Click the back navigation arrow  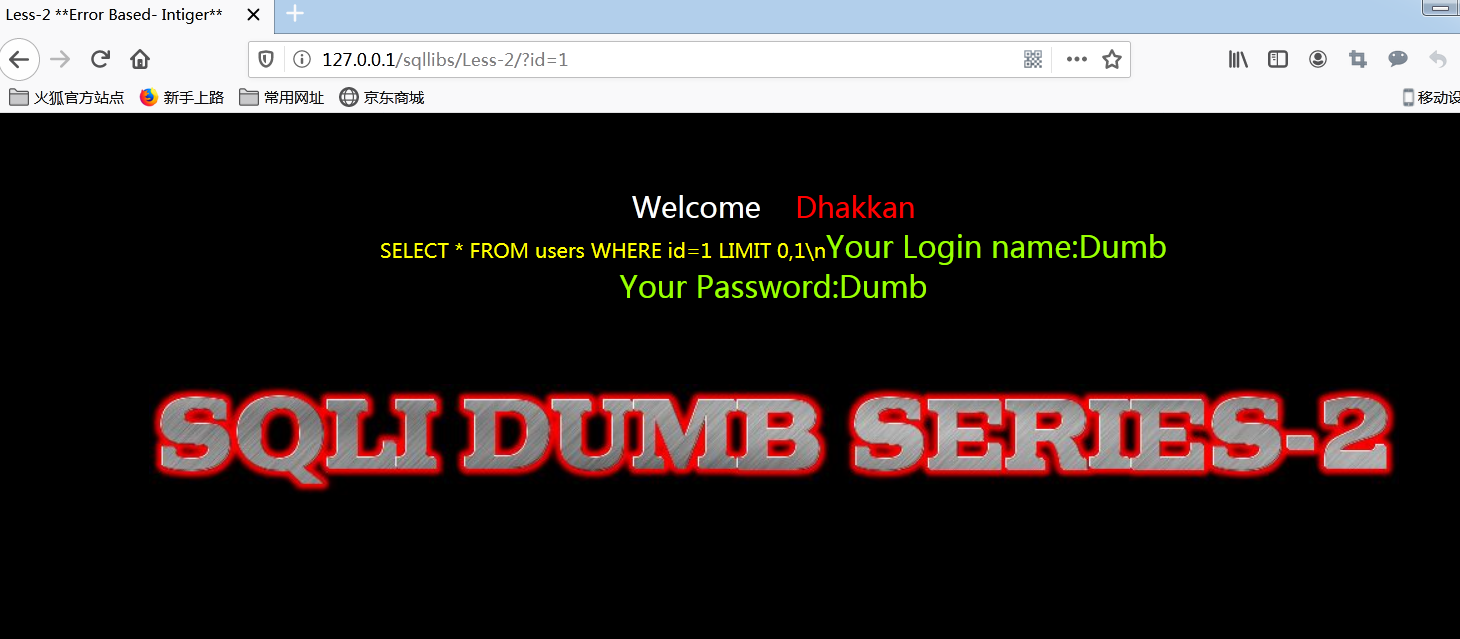coord(19,60)
